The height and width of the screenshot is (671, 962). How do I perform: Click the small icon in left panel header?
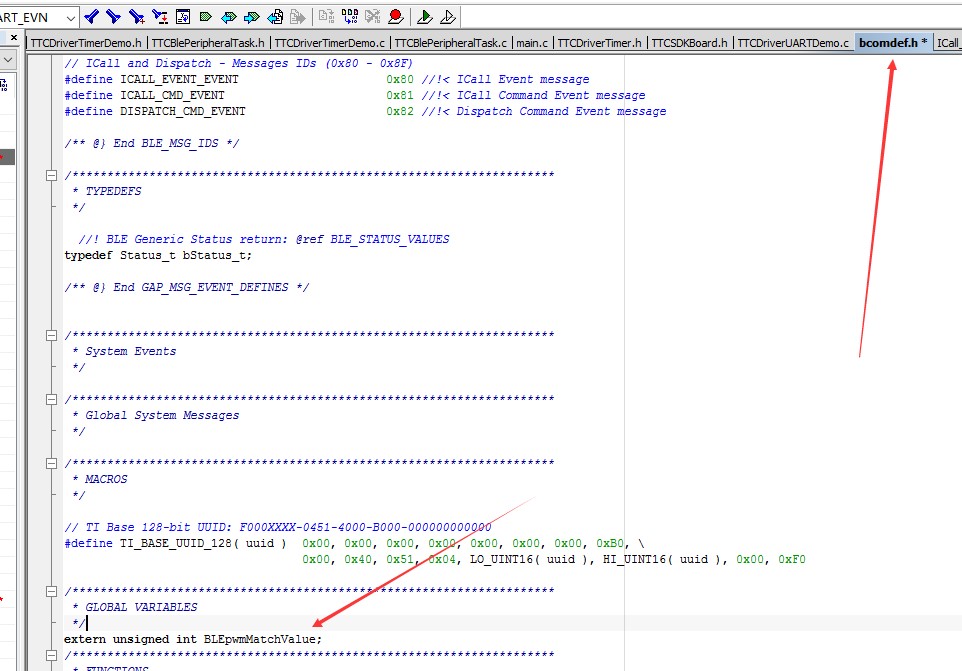point(4,85)
